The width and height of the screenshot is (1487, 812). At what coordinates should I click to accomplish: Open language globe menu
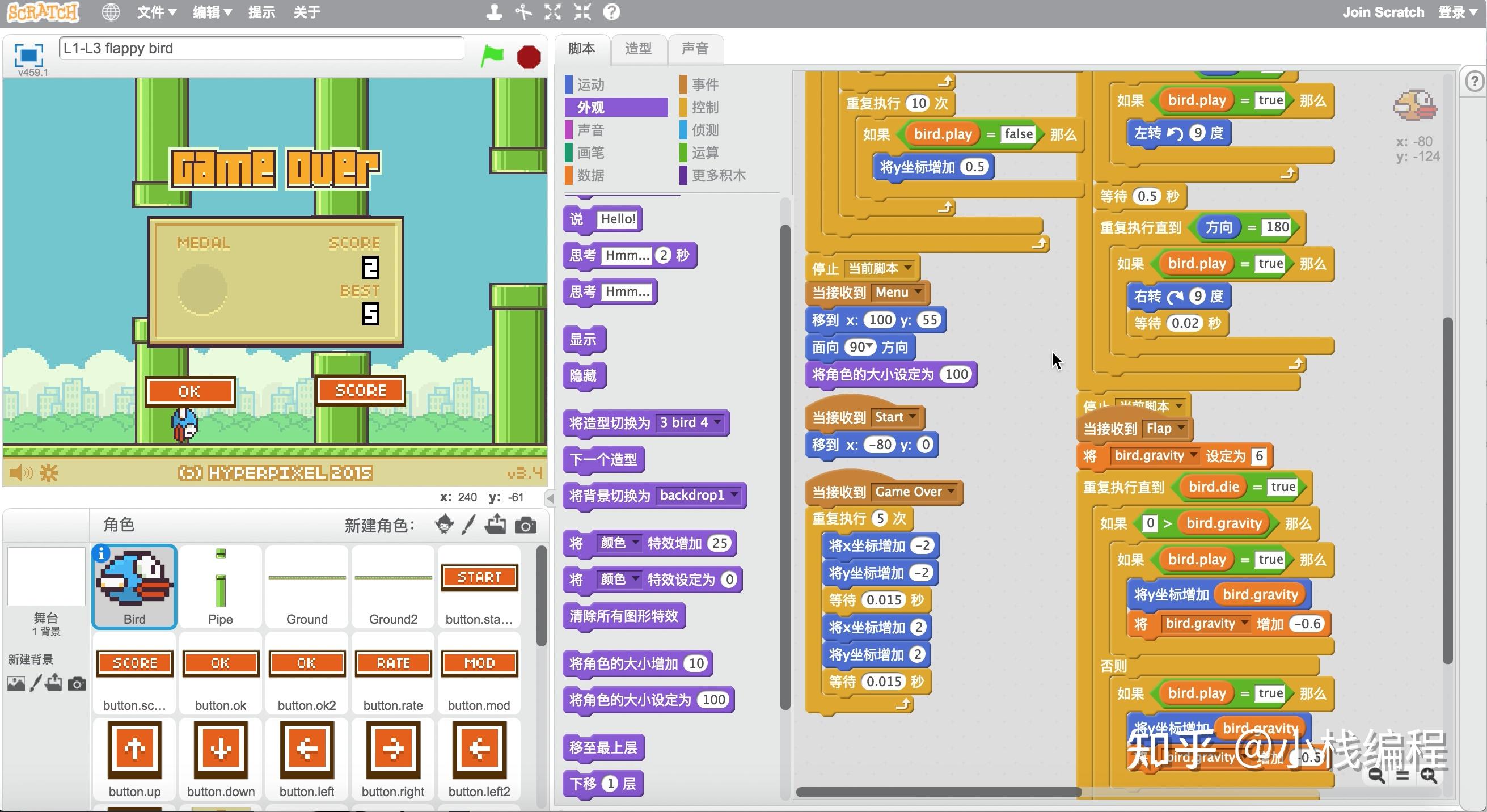click(111, 12)
